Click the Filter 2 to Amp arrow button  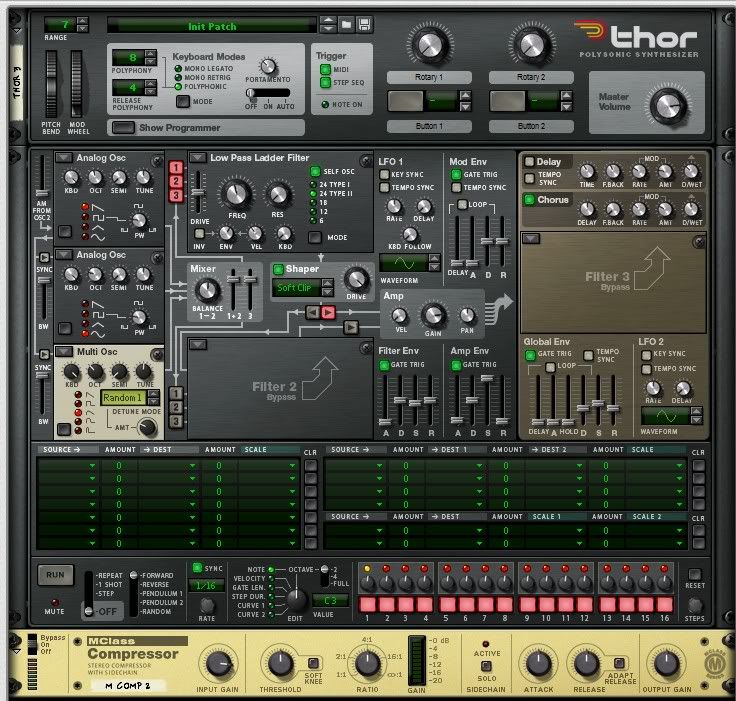click(x=351, y=327)
